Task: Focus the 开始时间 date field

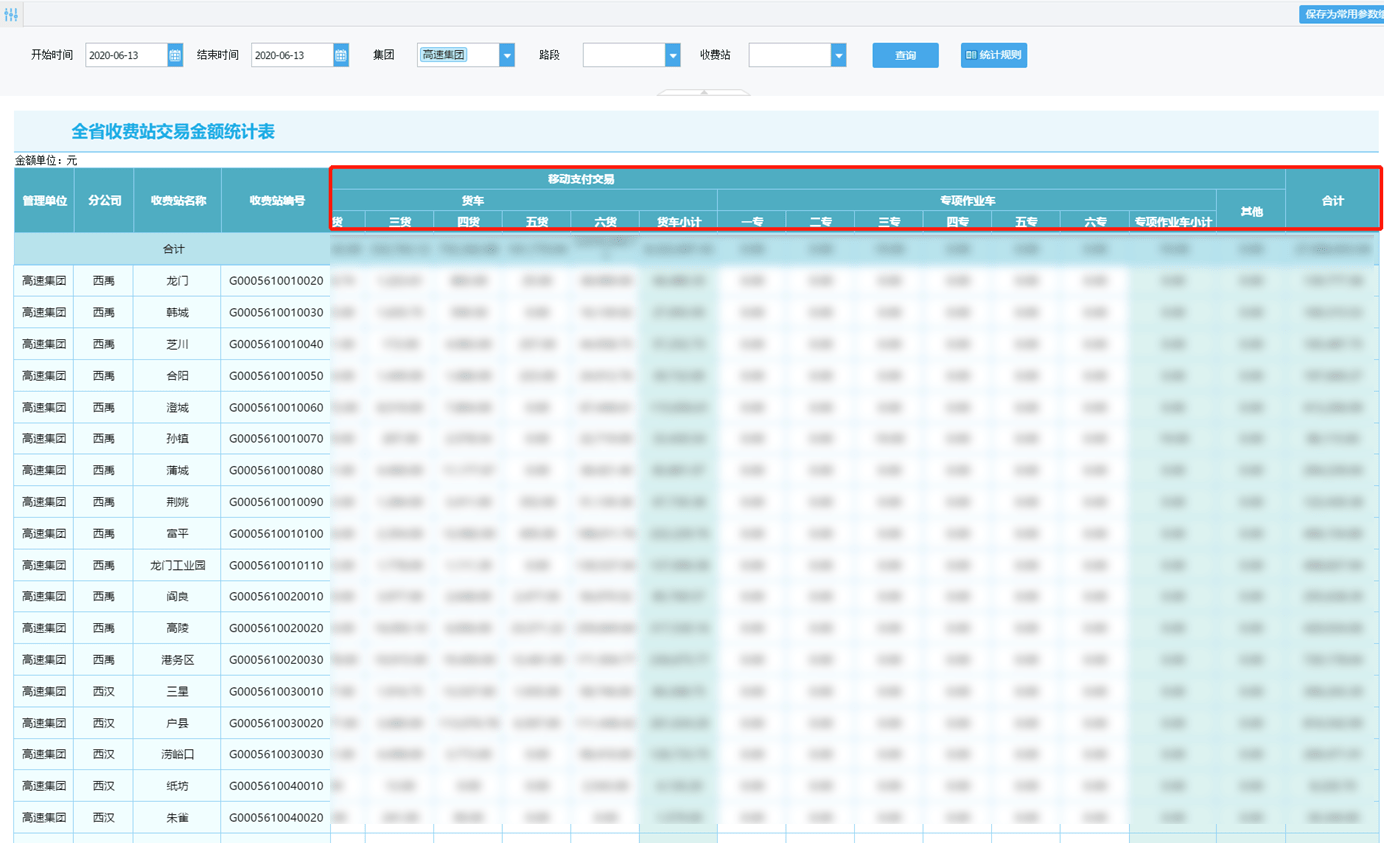Action: 127,55
